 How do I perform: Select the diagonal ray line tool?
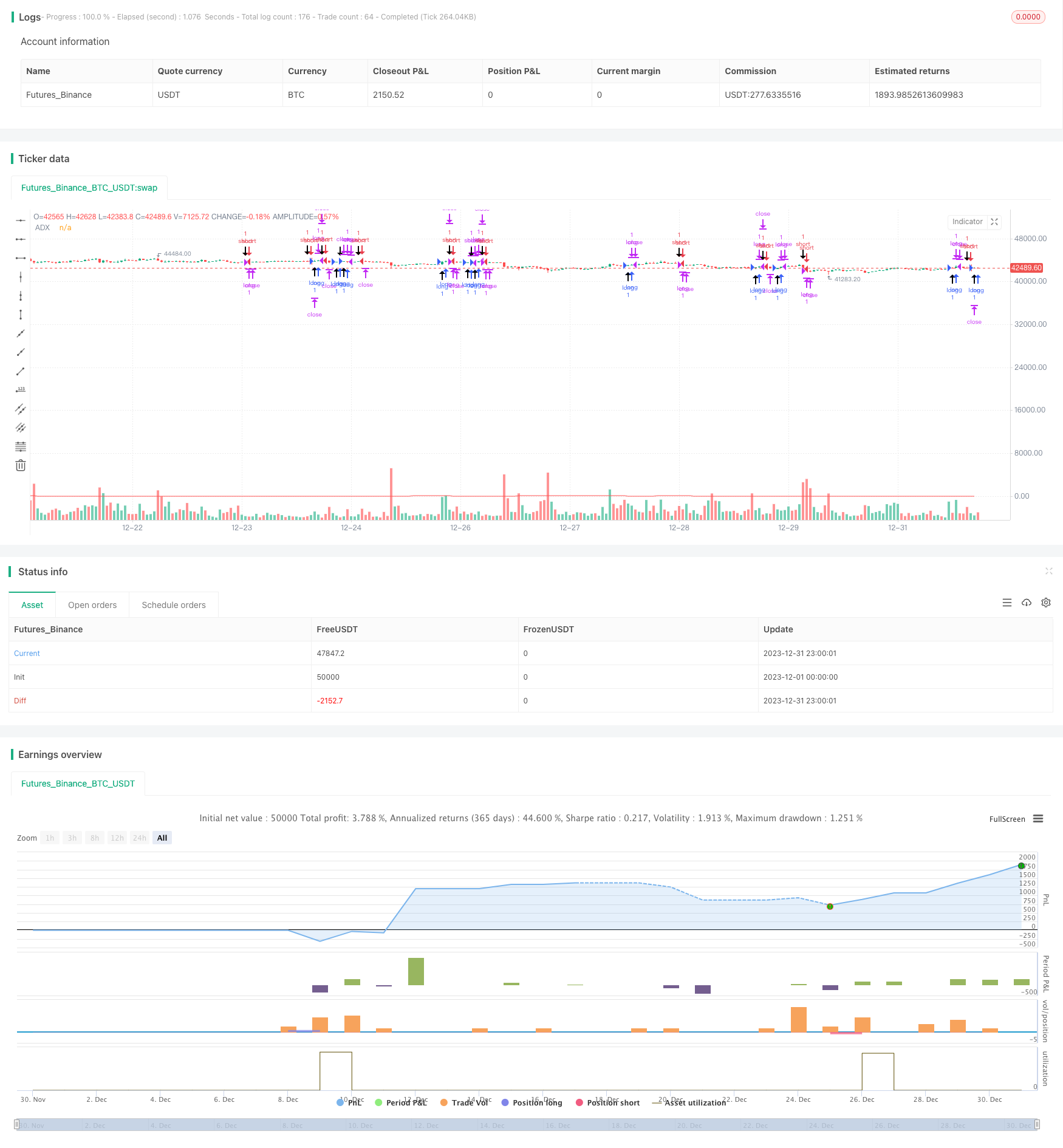pos(21,352)
